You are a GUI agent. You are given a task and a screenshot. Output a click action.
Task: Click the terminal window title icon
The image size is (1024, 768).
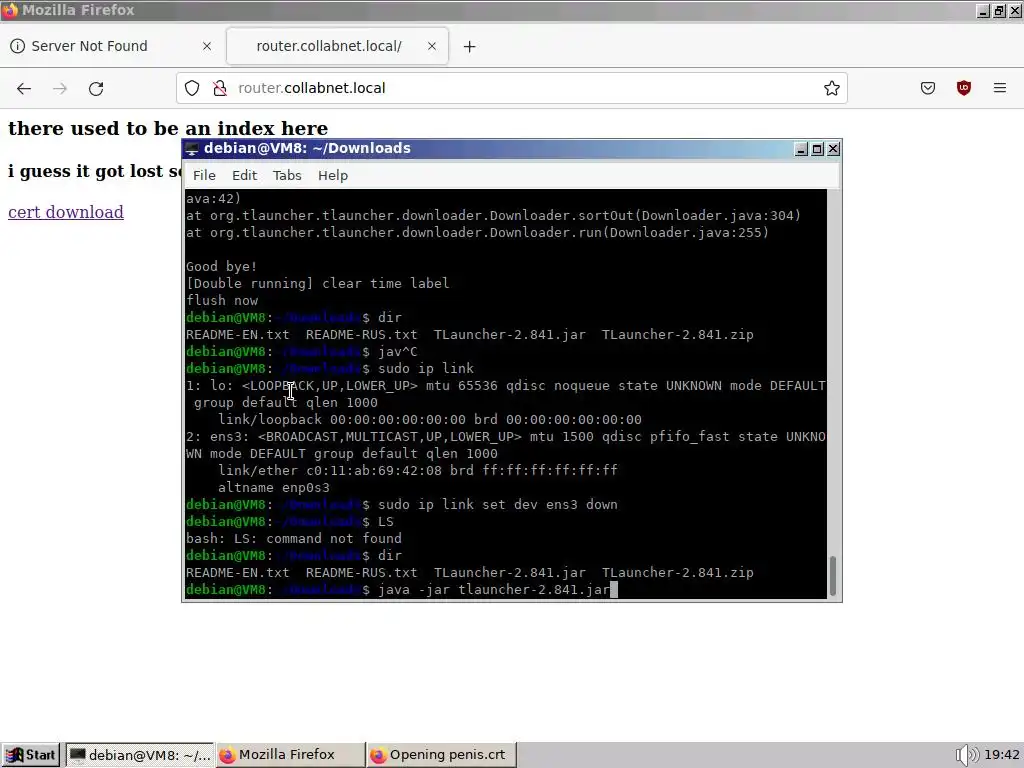(192, 148)
